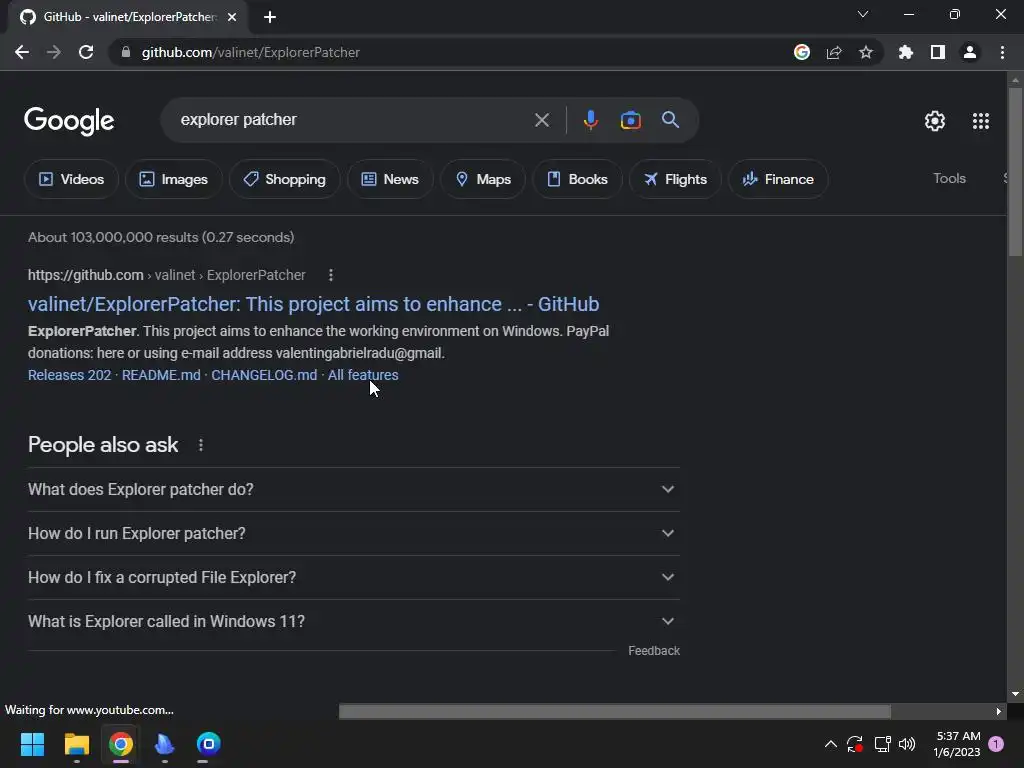
Task: Open the Windows Start menu
Action: (x=32, y=744)
